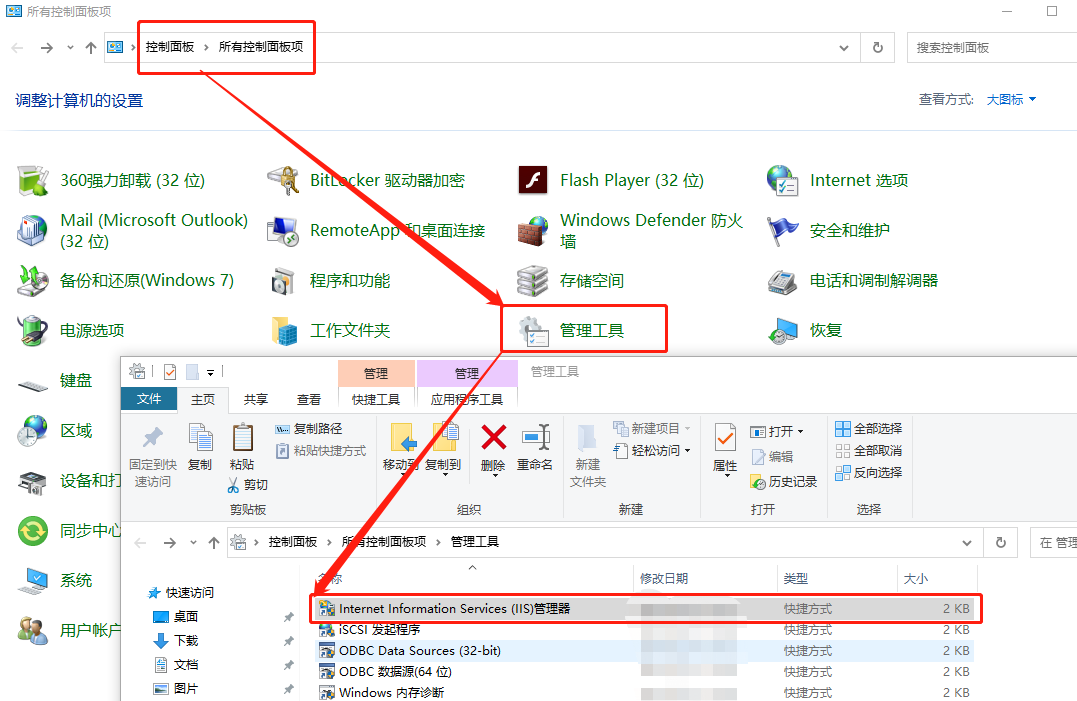Open 恢复 icon
Screen dimensions: 1077x701
click(782, 331)
